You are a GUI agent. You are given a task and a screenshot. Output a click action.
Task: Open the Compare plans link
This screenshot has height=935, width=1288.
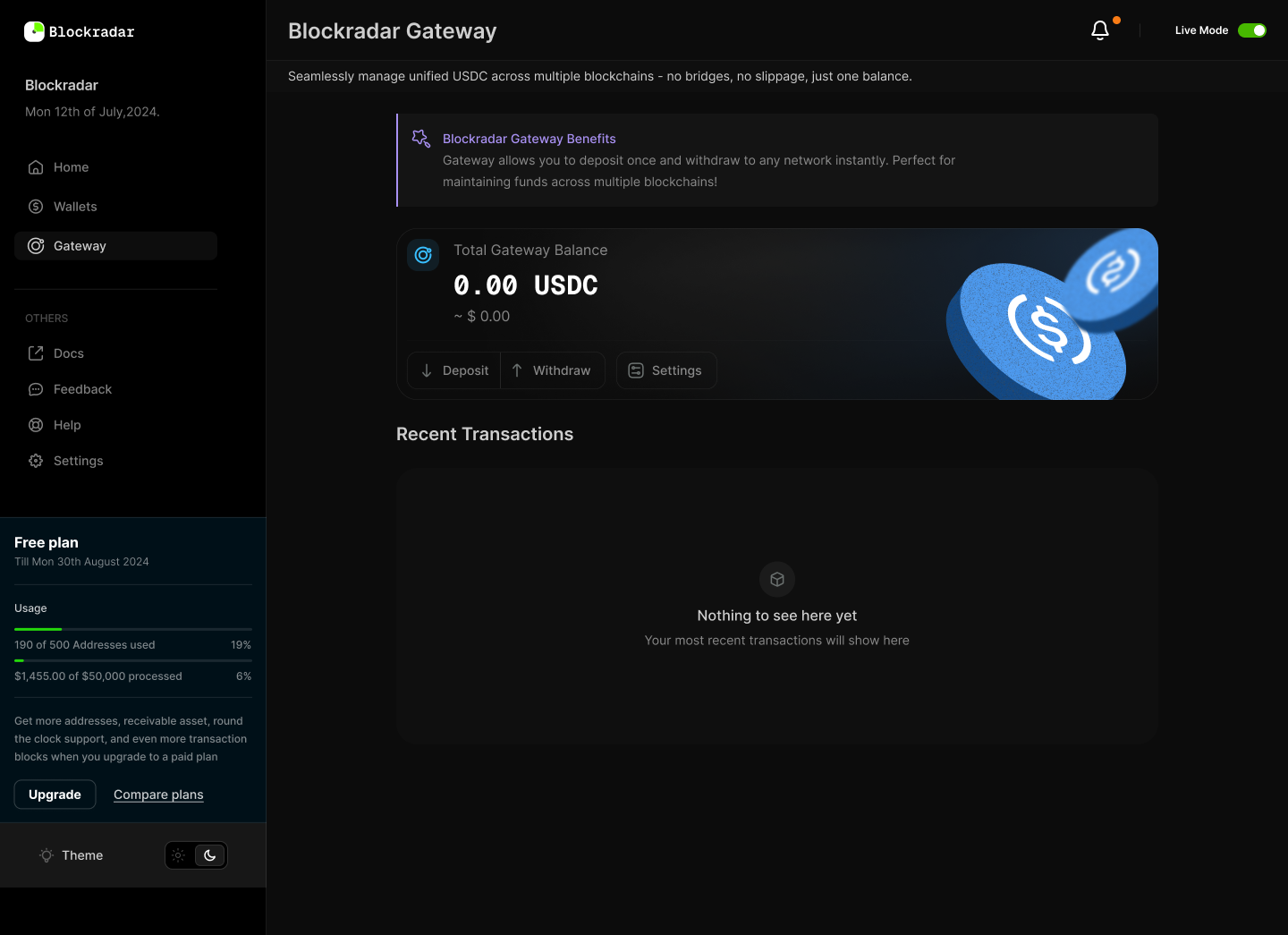pyautogui.click(x=158, y=795)
